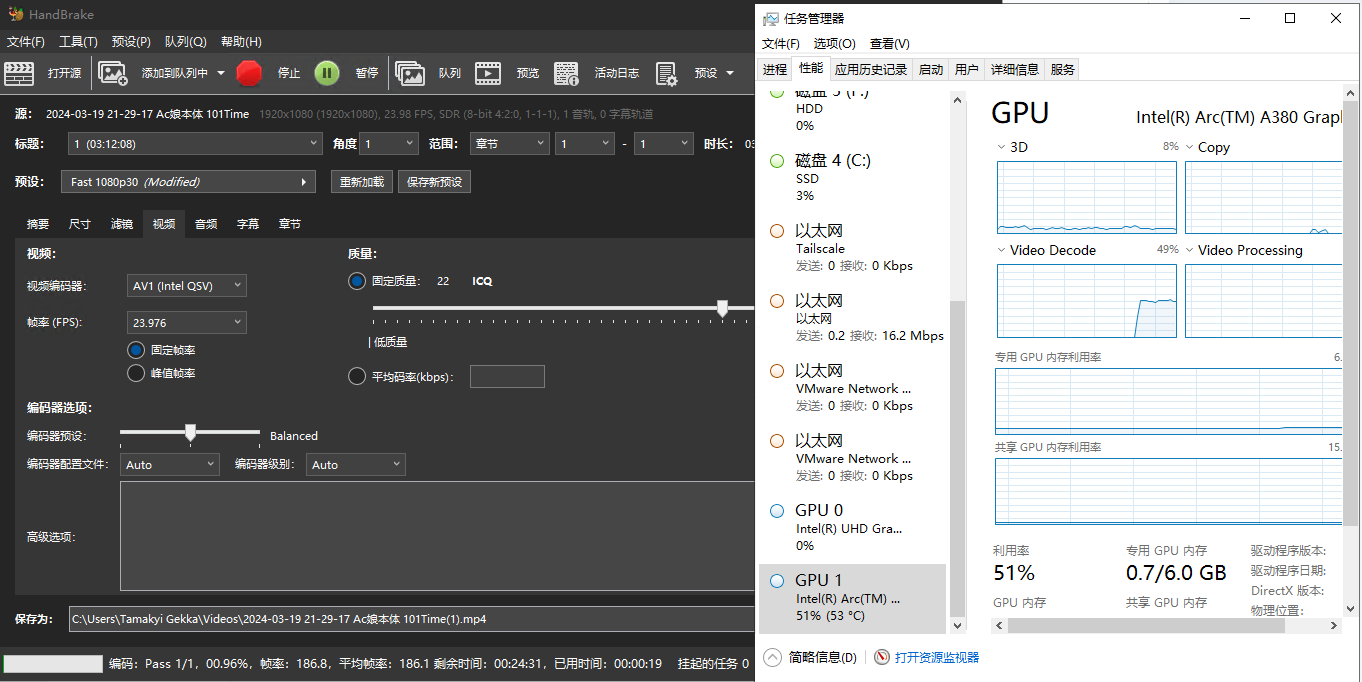1362x682 pixels.
Task: Switch to the 启动 tab in Task Manager
Action: pyautogui.click(x=931, y=69)
